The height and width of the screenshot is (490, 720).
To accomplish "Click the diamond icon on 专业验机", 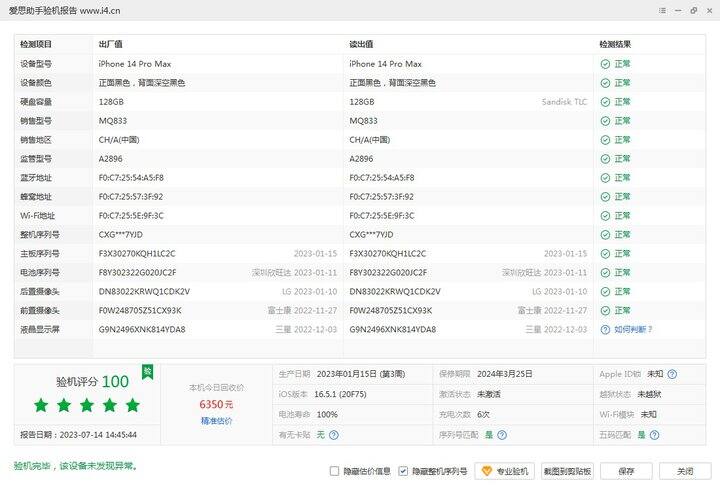I will [487, 471].
